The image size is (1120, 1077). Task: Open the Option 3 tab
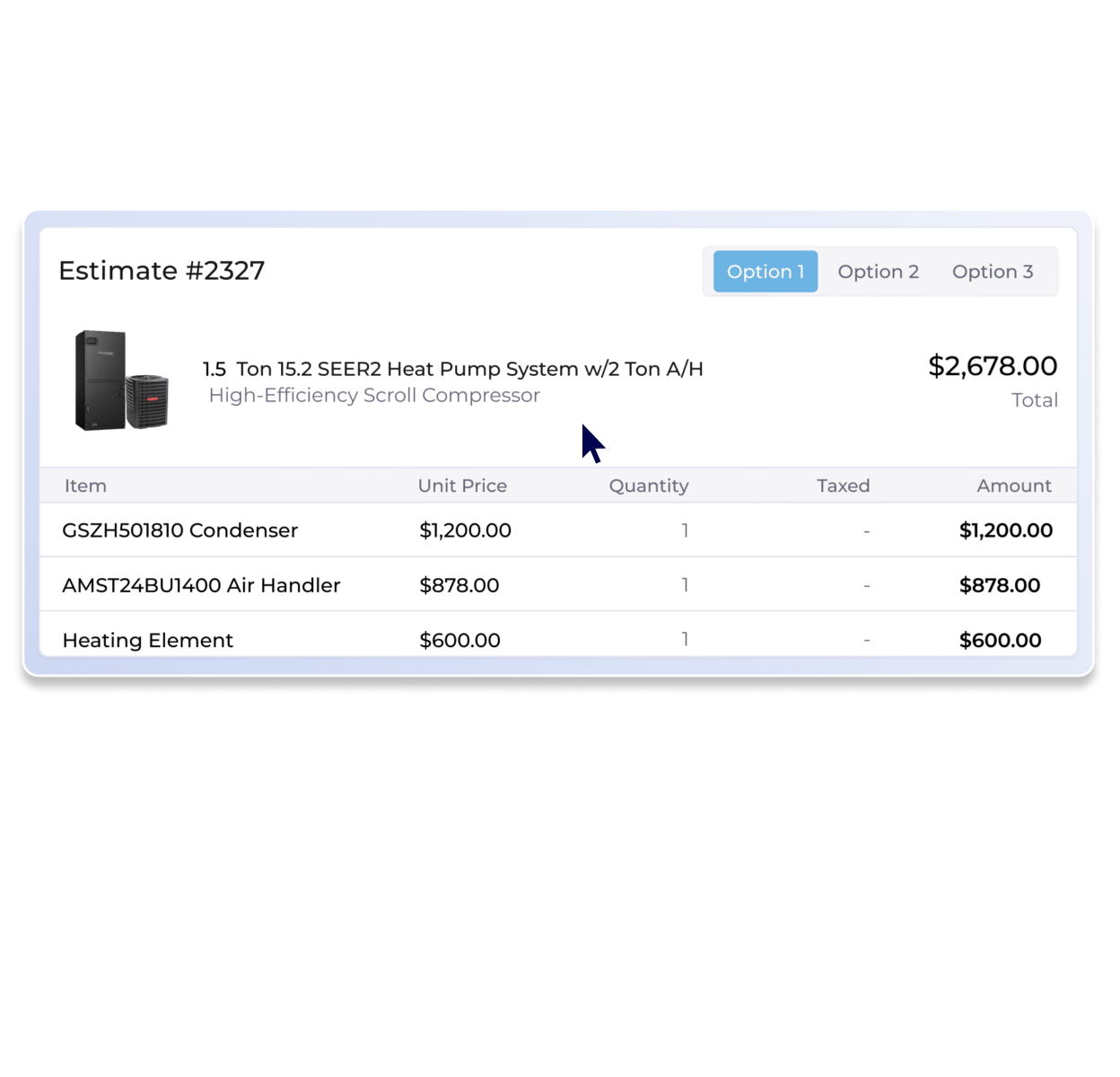(x=992, y=271)
